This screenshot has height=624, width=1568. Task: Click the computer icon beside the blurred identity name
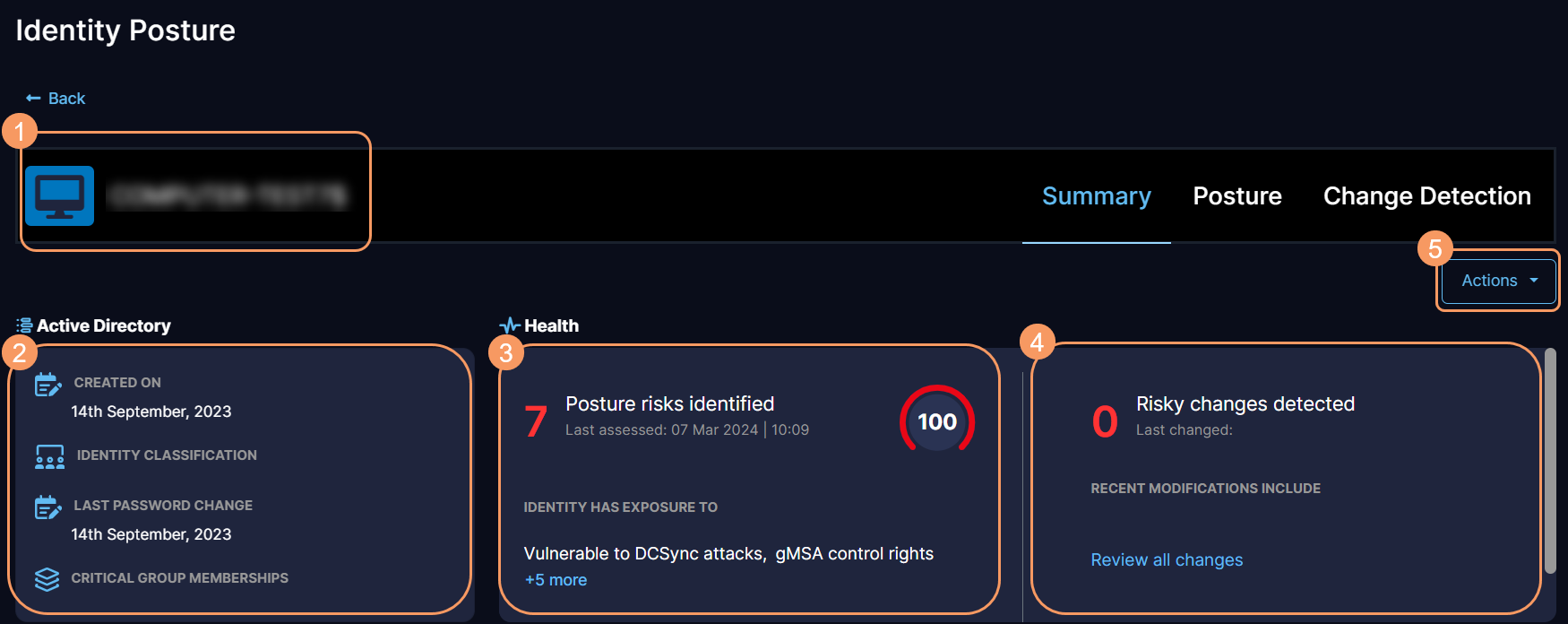point(59,195)
